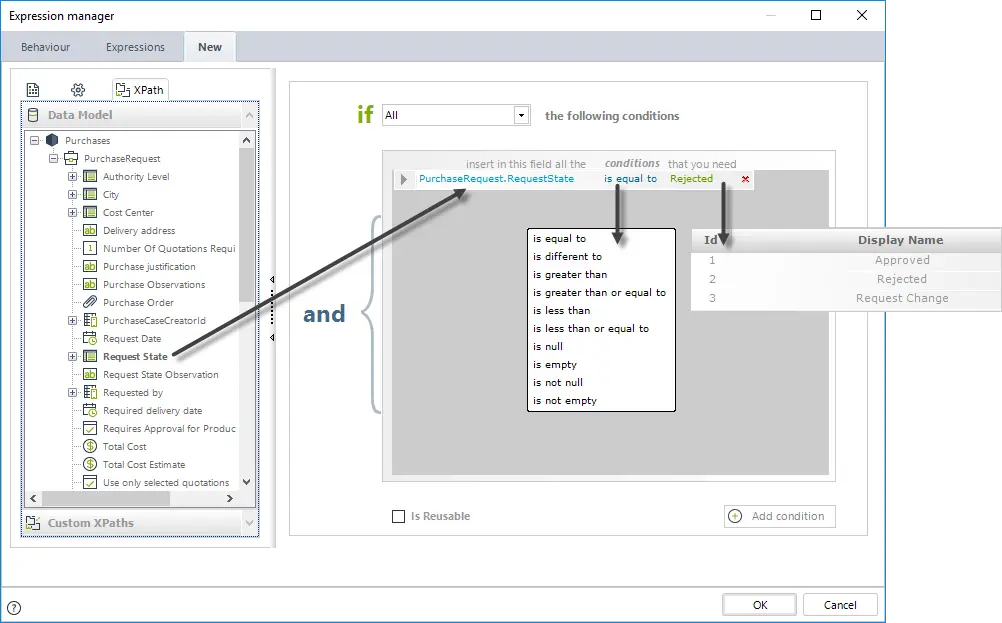Click the Number Of Quotations integer icon
Screen dimensions: 1002x623
click(90, 249)
